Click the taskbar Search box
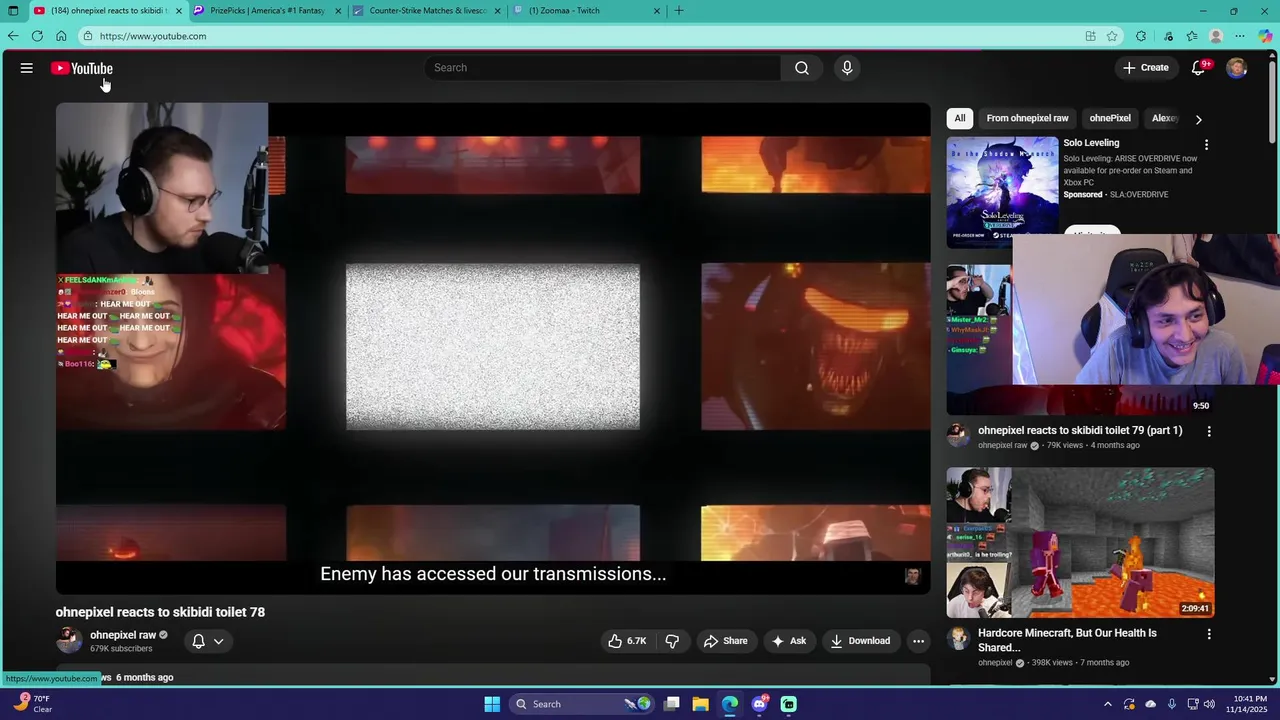This screenshot has width=1280, height=720. [580, 704]
